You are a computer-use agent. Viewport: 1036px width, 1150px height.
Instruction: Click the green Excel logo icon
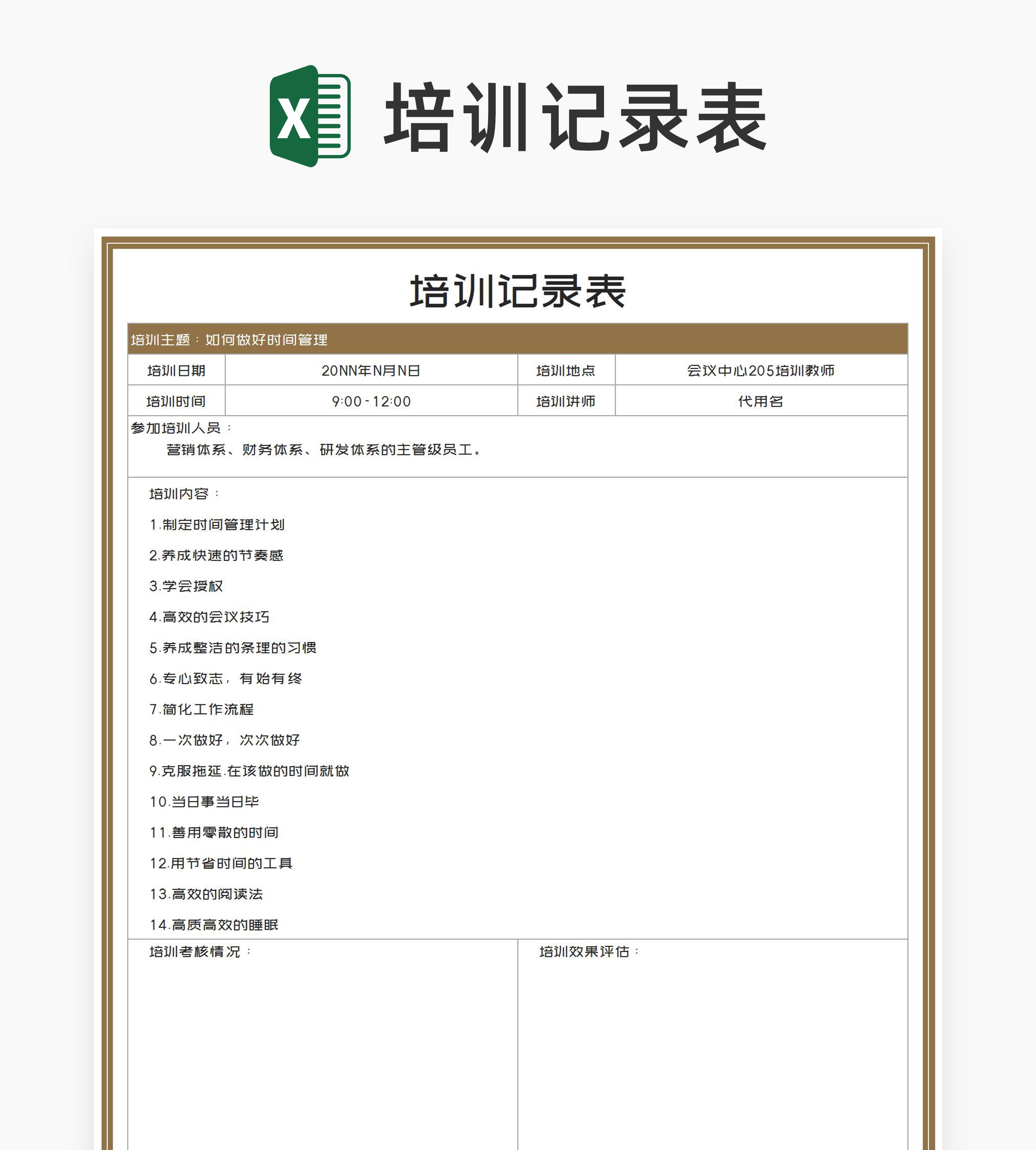point(310,116)
